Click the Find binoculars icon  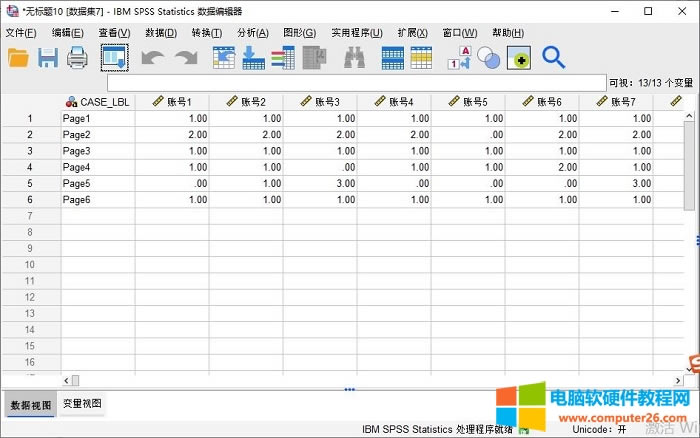point(354,58)
